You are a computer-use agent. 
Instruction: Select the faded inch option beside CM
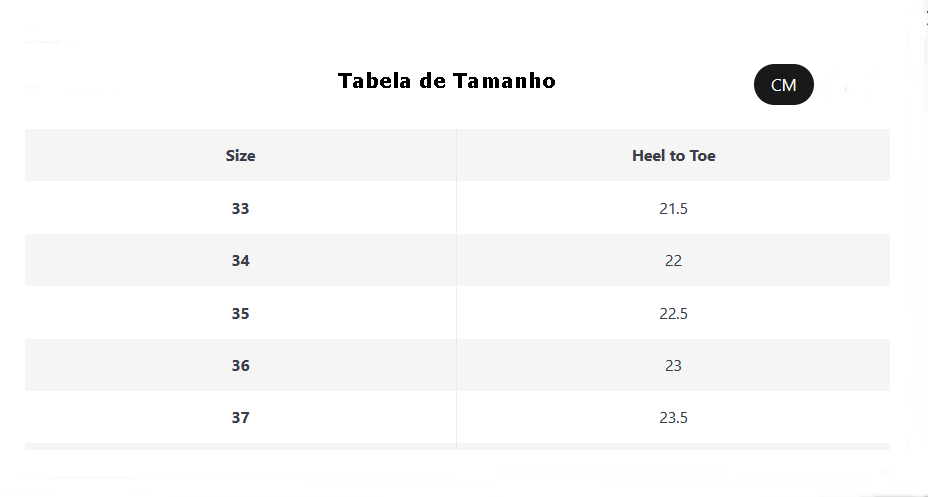click(848, 86)
